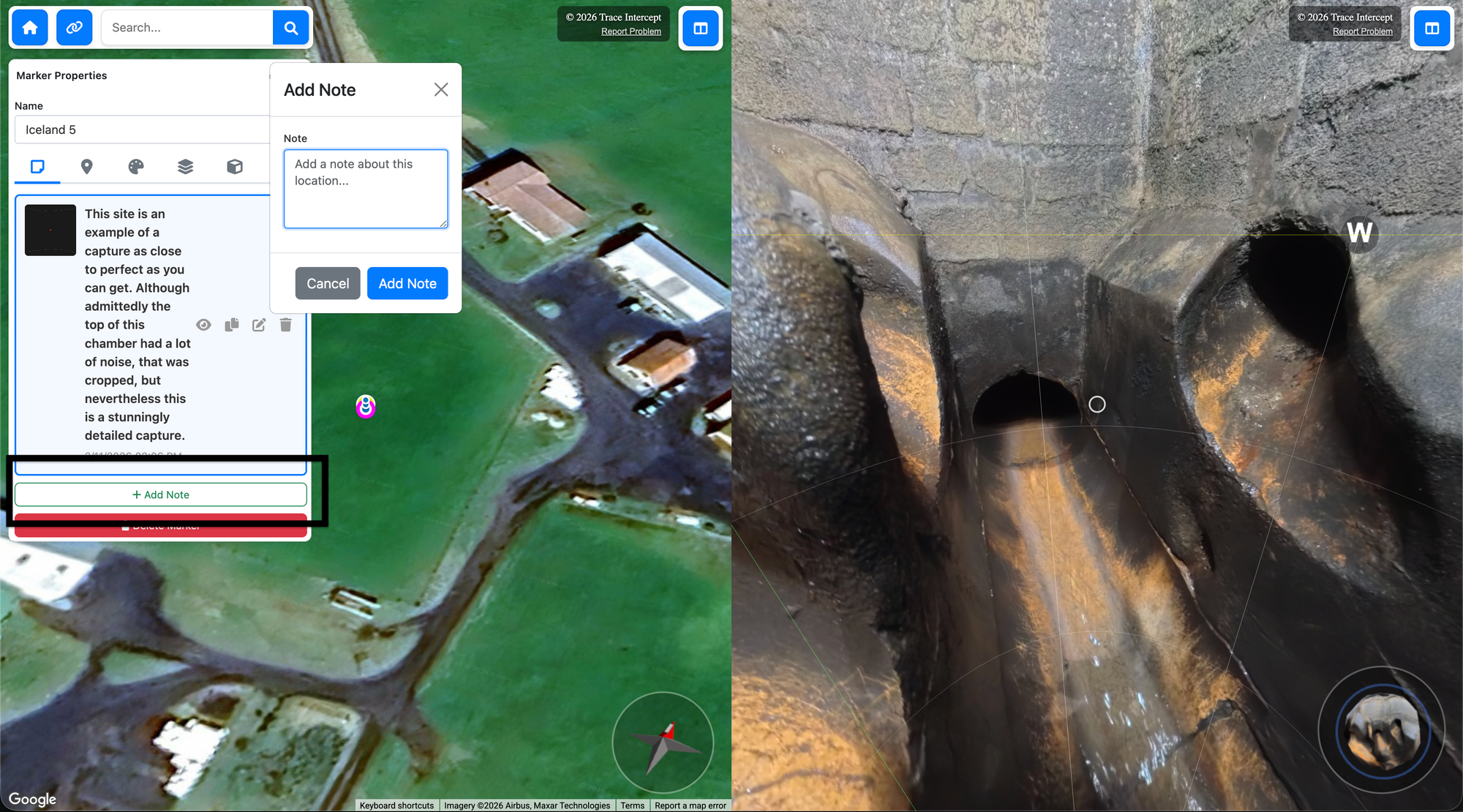The width and height of the screenshot is (1463, 812).
Task: Focus the Note text area
Action: [365, 189]
